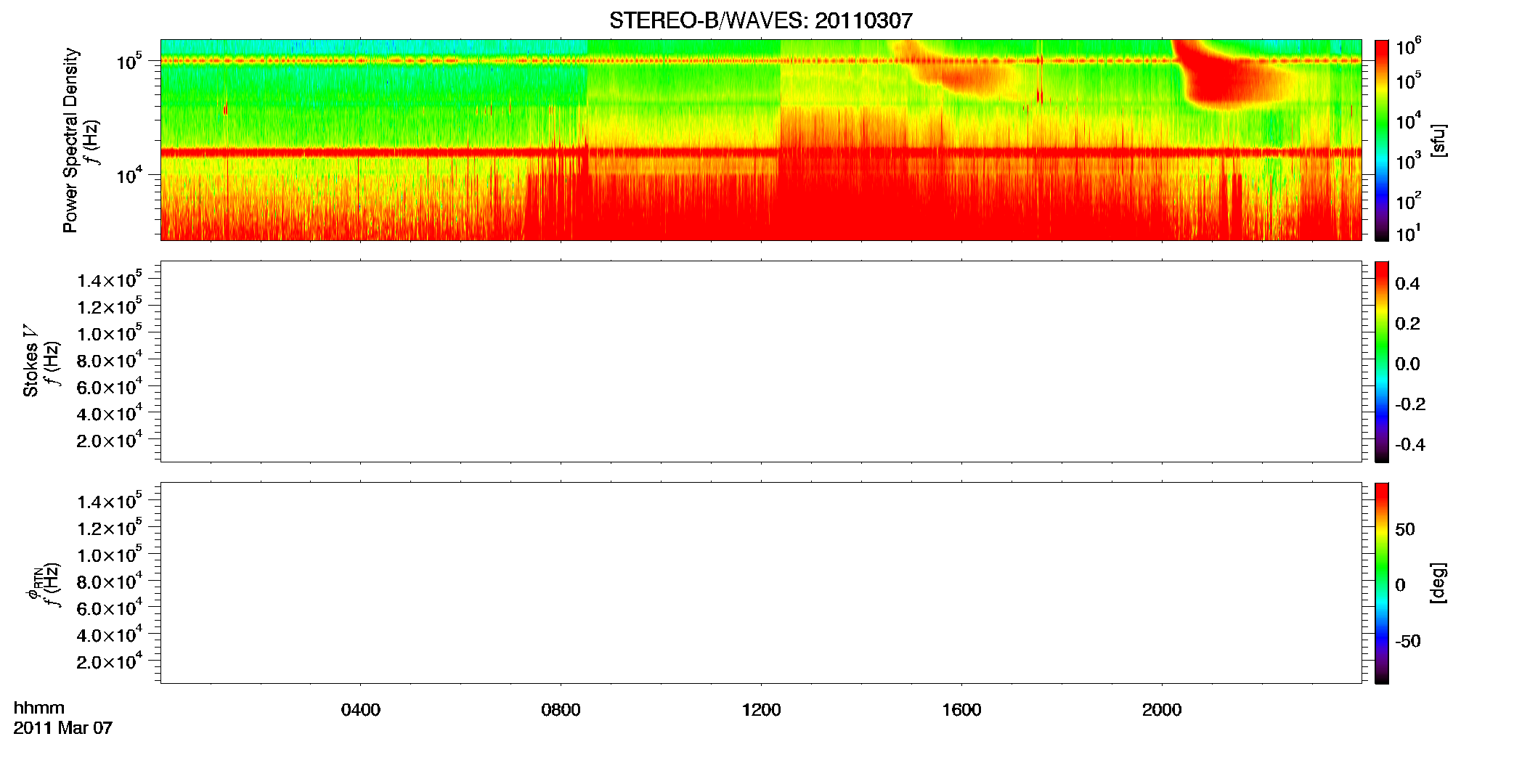
Task: Select the 0800 time tick label
Action: pos(561,710)
